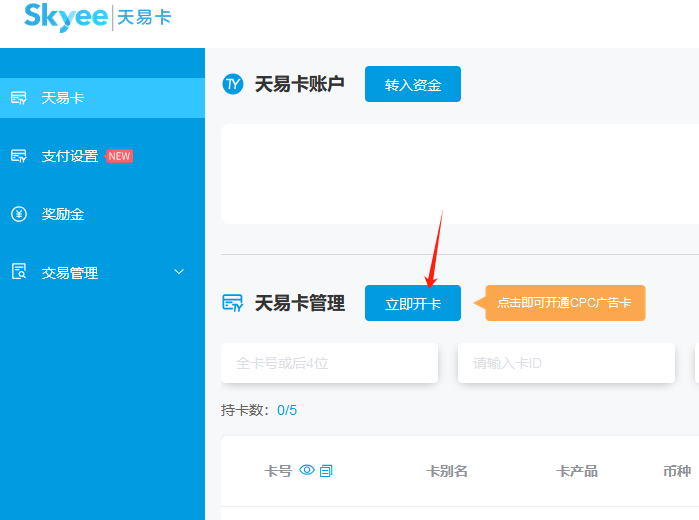The image size is (699, 520).
Task: Click the 天易卡管理 heading
Action: pos(300,303)
